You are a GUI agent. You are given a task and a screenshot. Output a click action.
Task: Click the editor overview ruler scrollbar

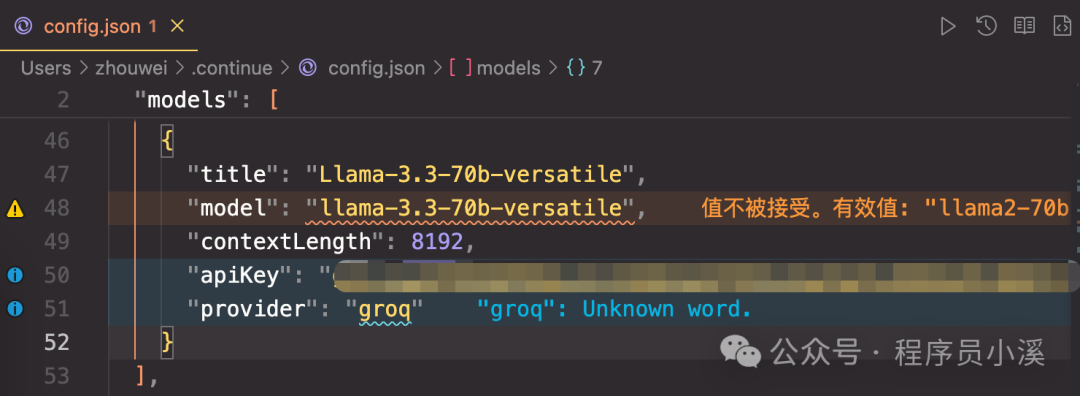[1076, 240]
